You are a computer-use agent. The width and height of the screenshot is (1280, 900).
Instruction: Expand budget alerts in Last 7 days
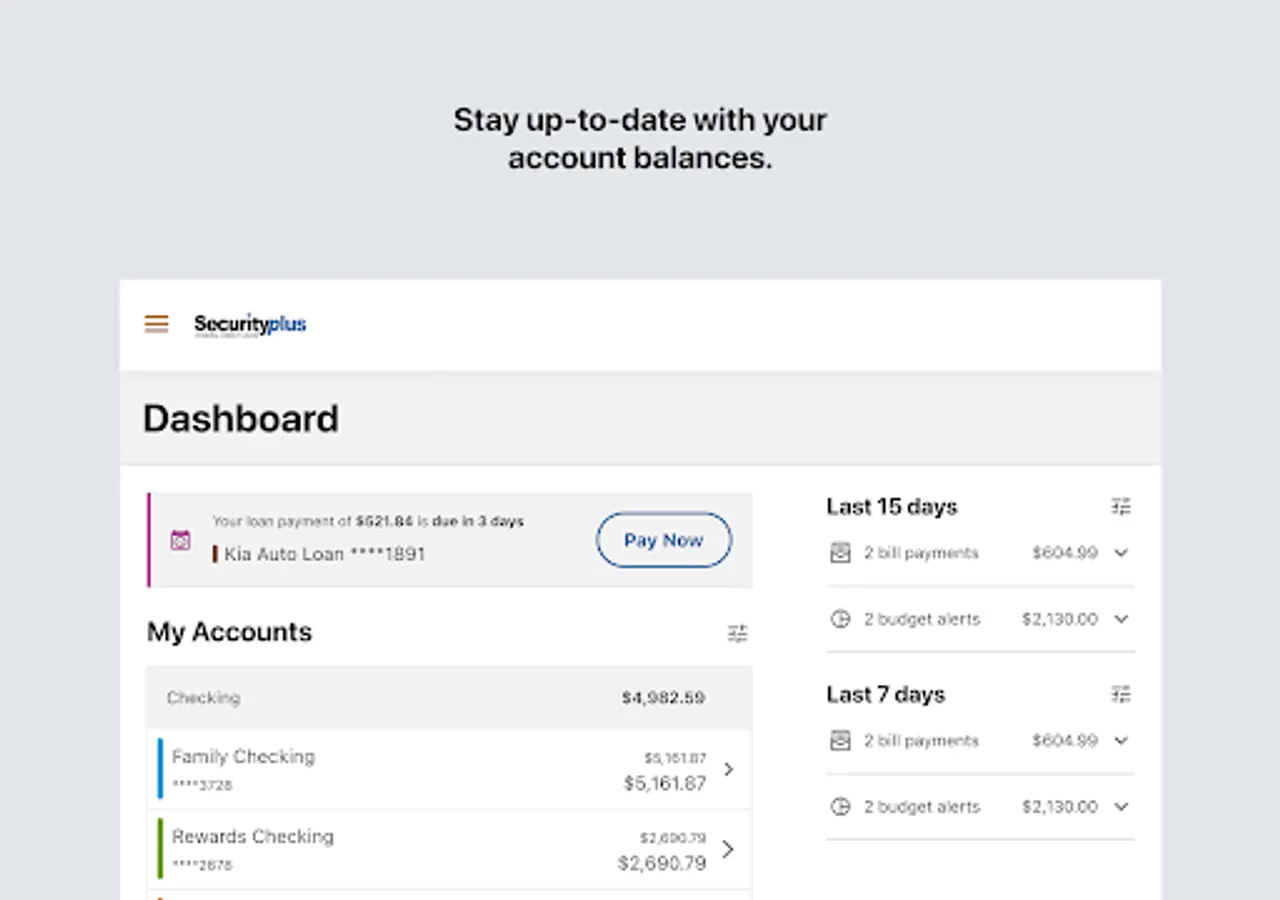click(1121, 807)
